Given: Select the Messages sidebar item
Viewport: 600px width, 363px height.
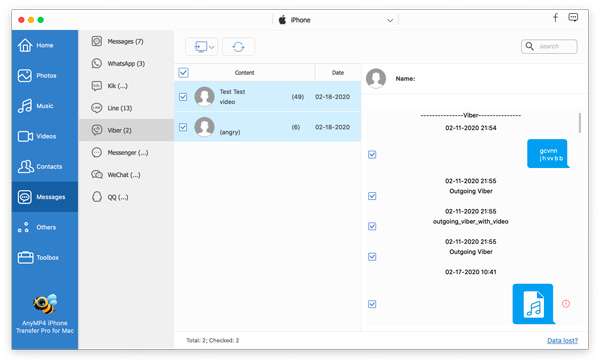Looking at the screenshot, I should (x=44, y=197).
